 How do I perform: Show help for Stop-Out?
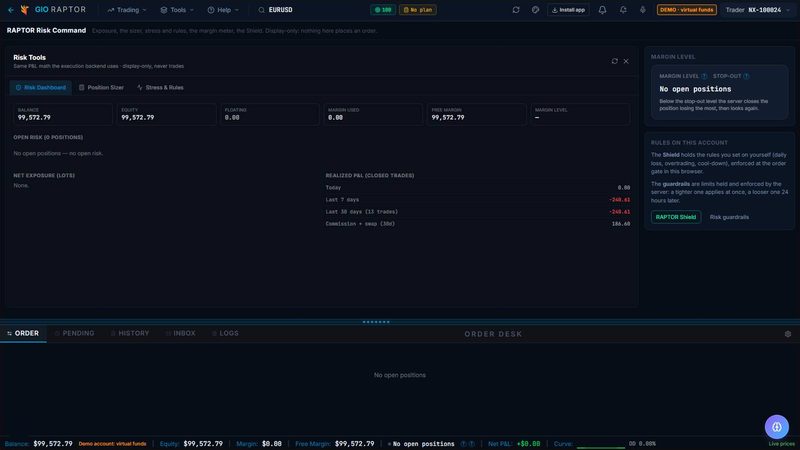tap(746, 76)
